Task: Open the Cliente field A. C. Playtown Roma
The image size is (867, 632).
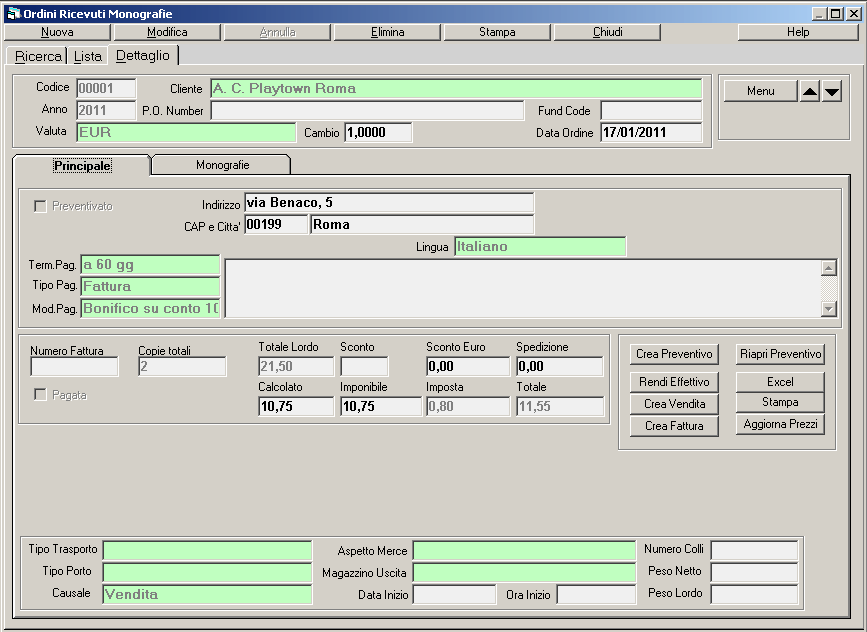Action: tap(456, 88)
